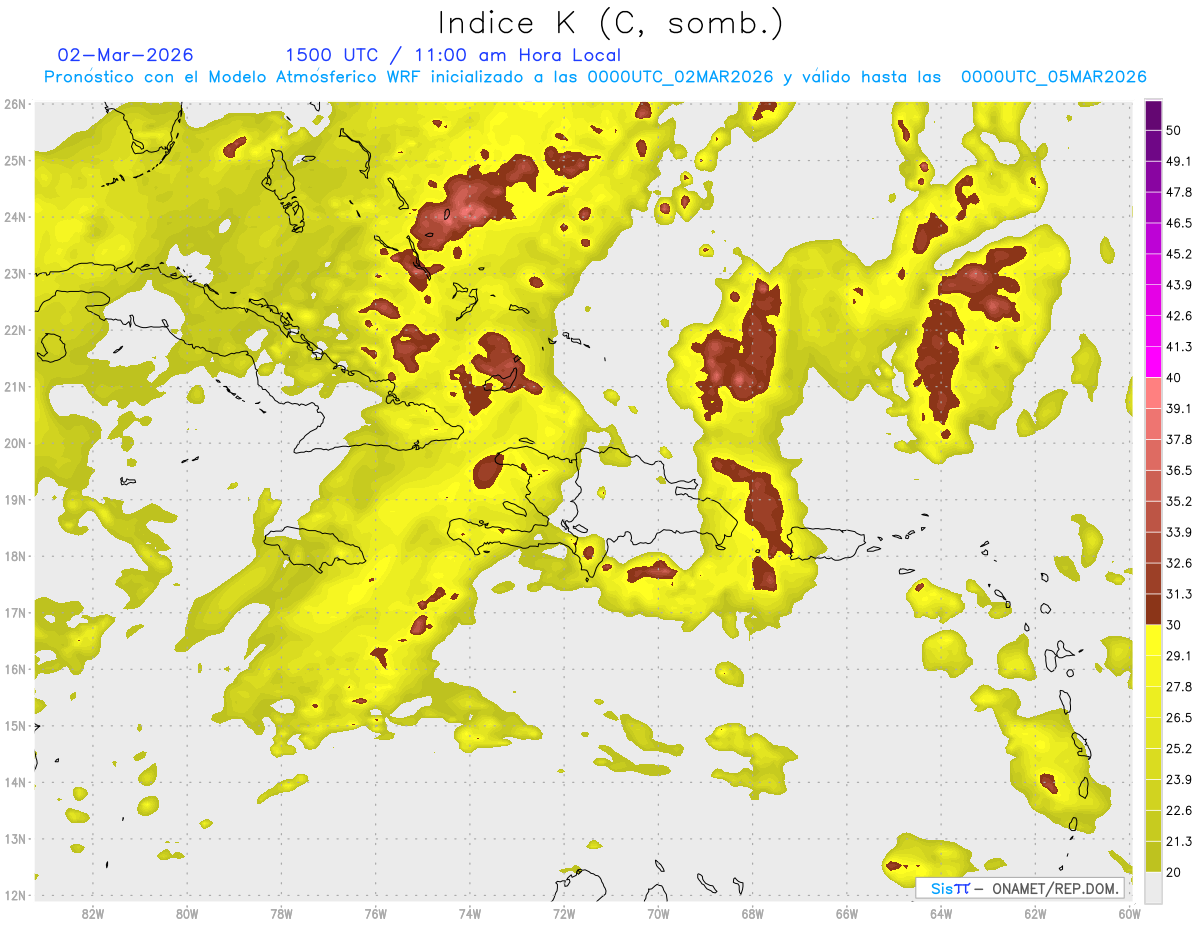Click the "70W" longitude tick label
This screenshot has height=927, width=1200.
click(658, 914)
